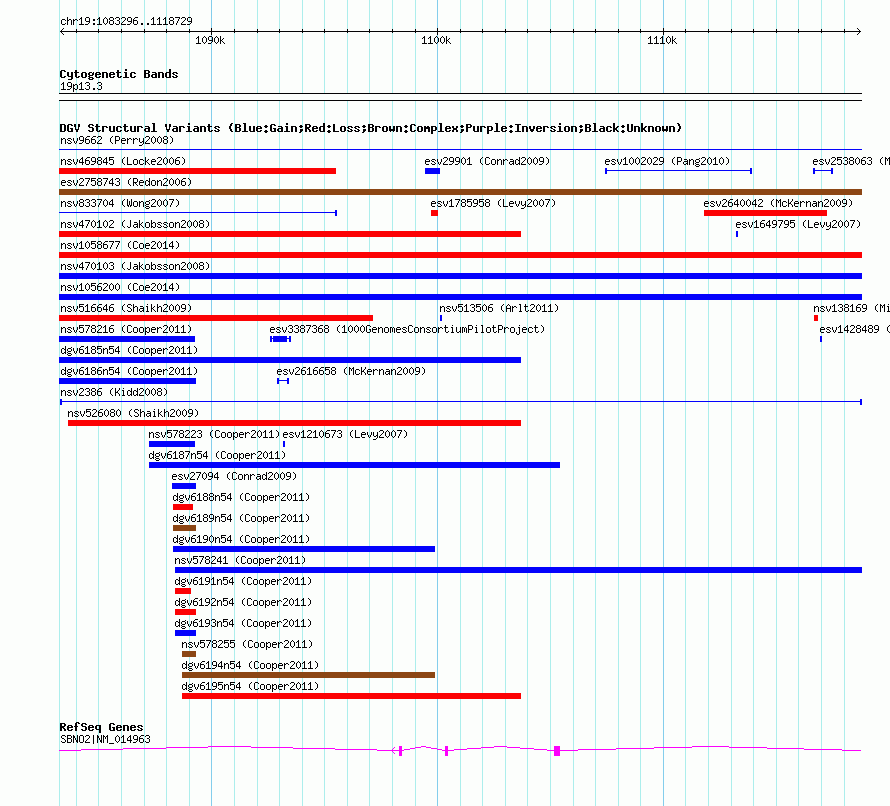
Task: Click nsv470103 (Jakobsson2008) blue gain bar
Action: (x=460, y=276)
